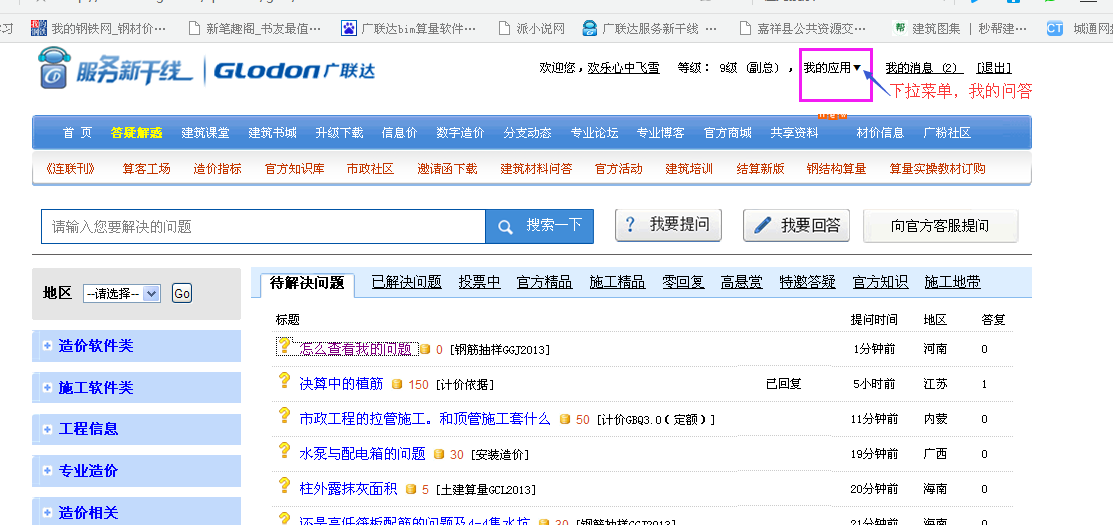The width and height of the screenshot is (1113, 525).
Task: Click the 我的钢铁网 bookmark favicon
Action: point(39,28)
